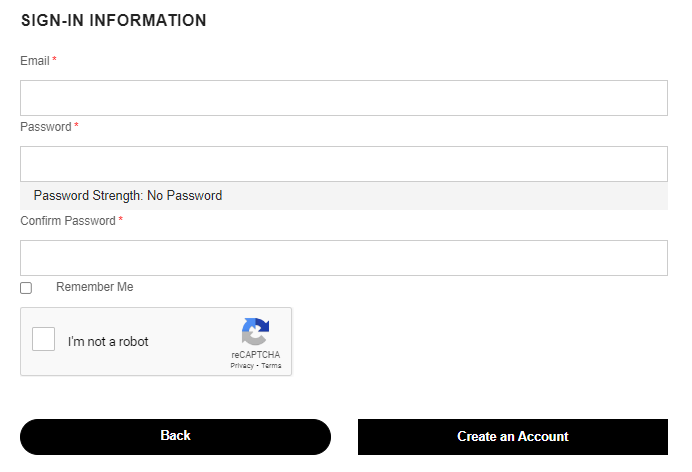Image resolution: width=692 pixels, height=472 pixels.
Task: Click the red asterisk beside Confirm Password
Action: click(x=120, y=219)
